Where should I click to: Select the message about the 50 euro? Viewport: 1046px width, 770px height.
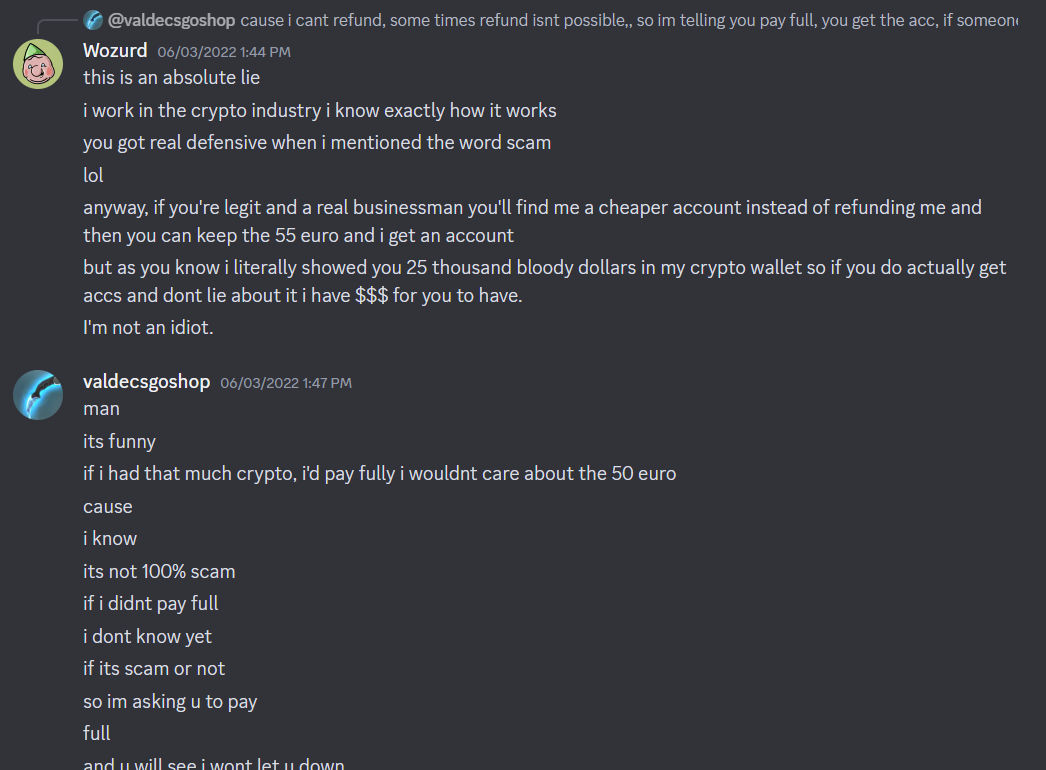pos(380,474)
